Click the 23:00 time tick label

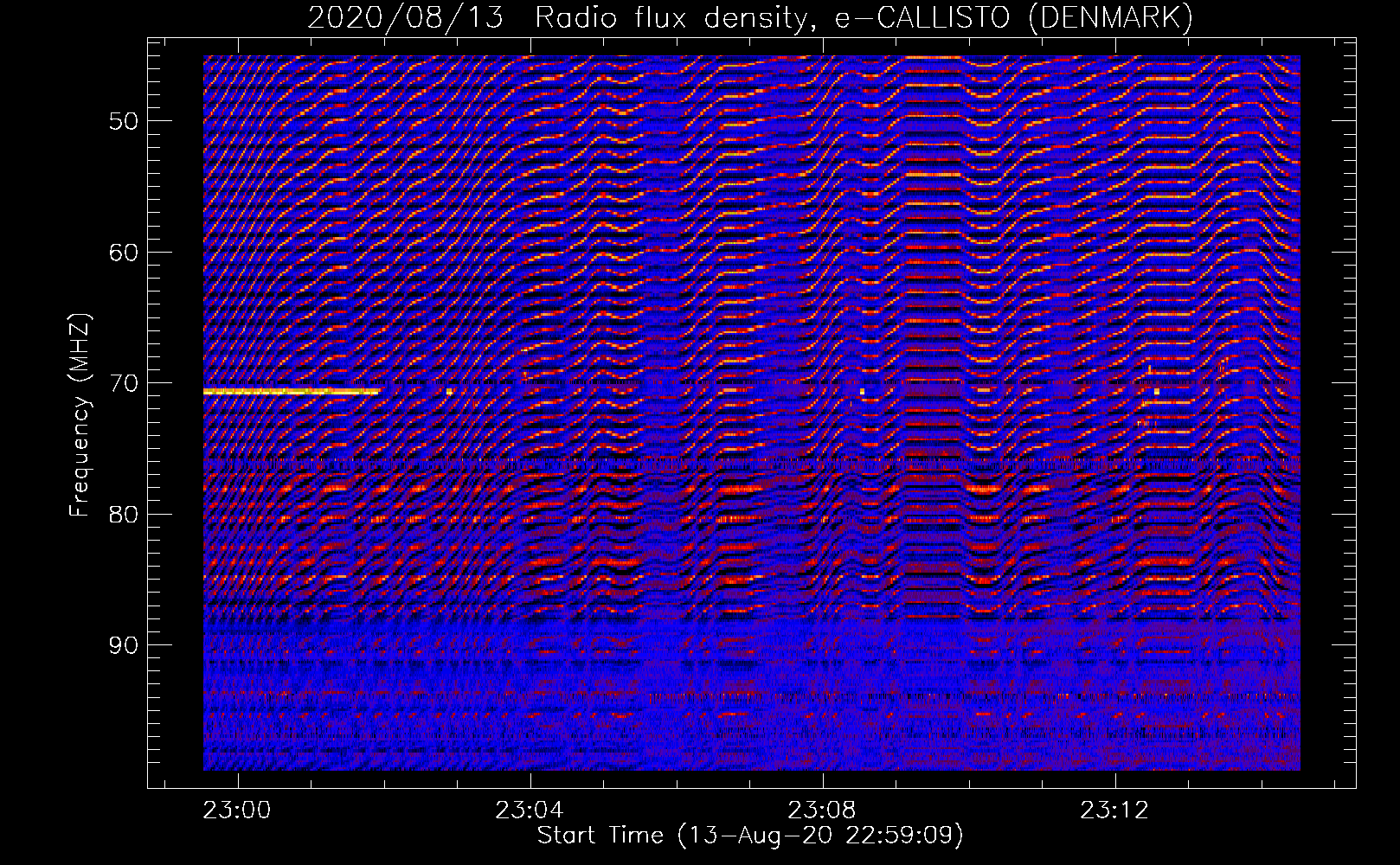click(237, 811)
